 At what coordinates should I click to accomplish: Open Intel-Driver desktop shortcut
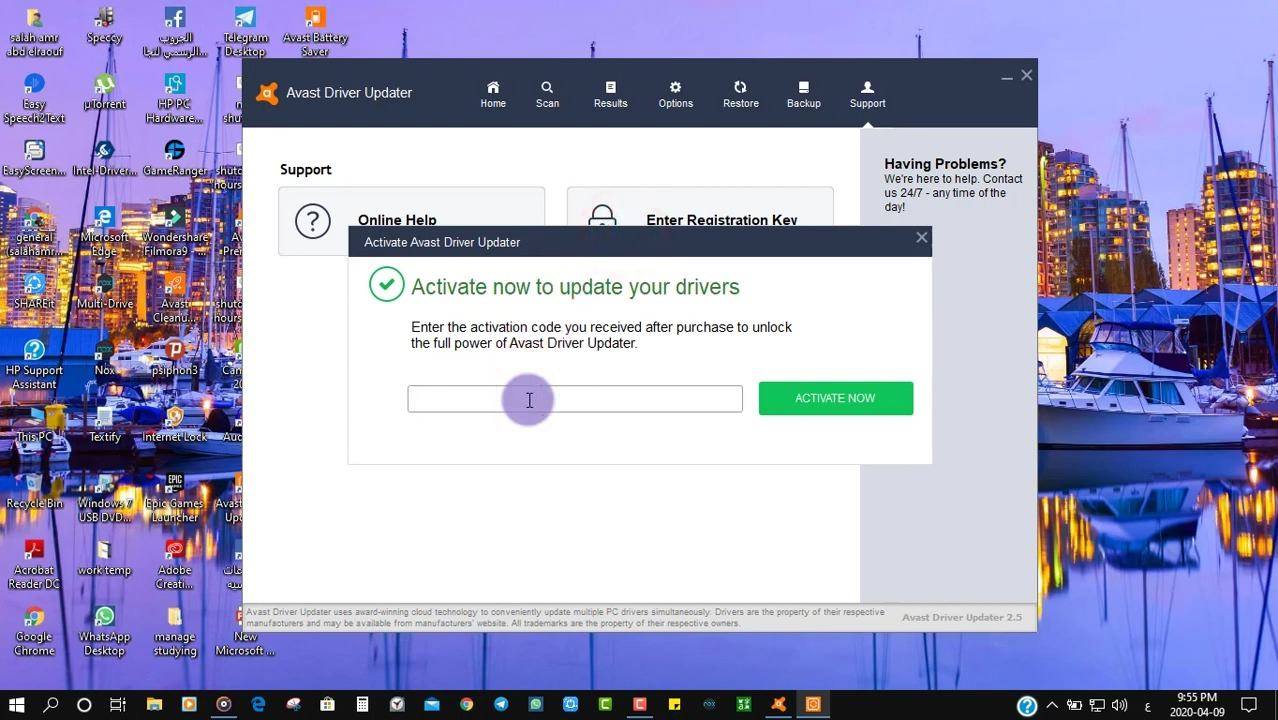[x=104, y=159]
